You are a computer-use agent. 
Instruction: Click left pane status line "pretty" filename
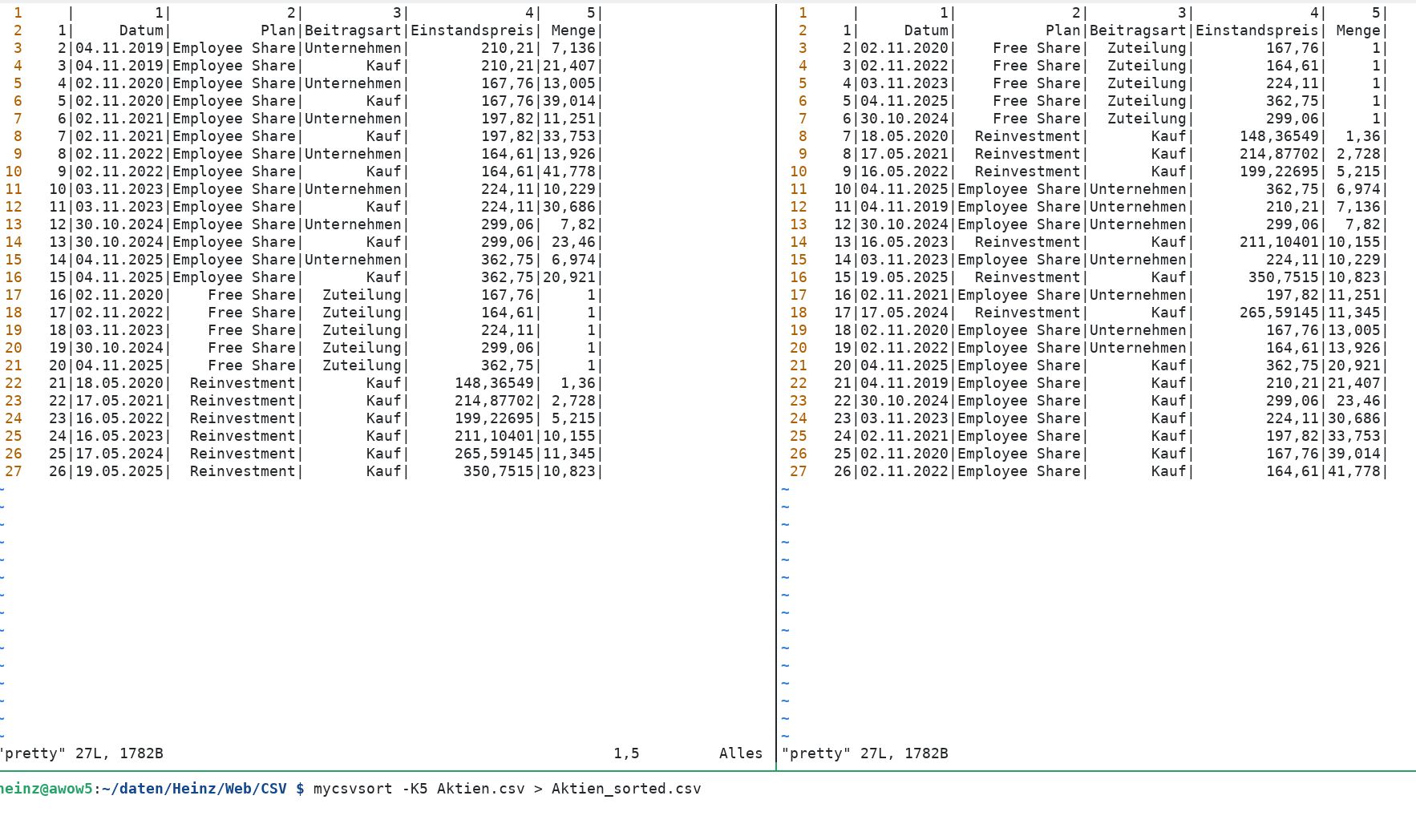click(32, 753)
